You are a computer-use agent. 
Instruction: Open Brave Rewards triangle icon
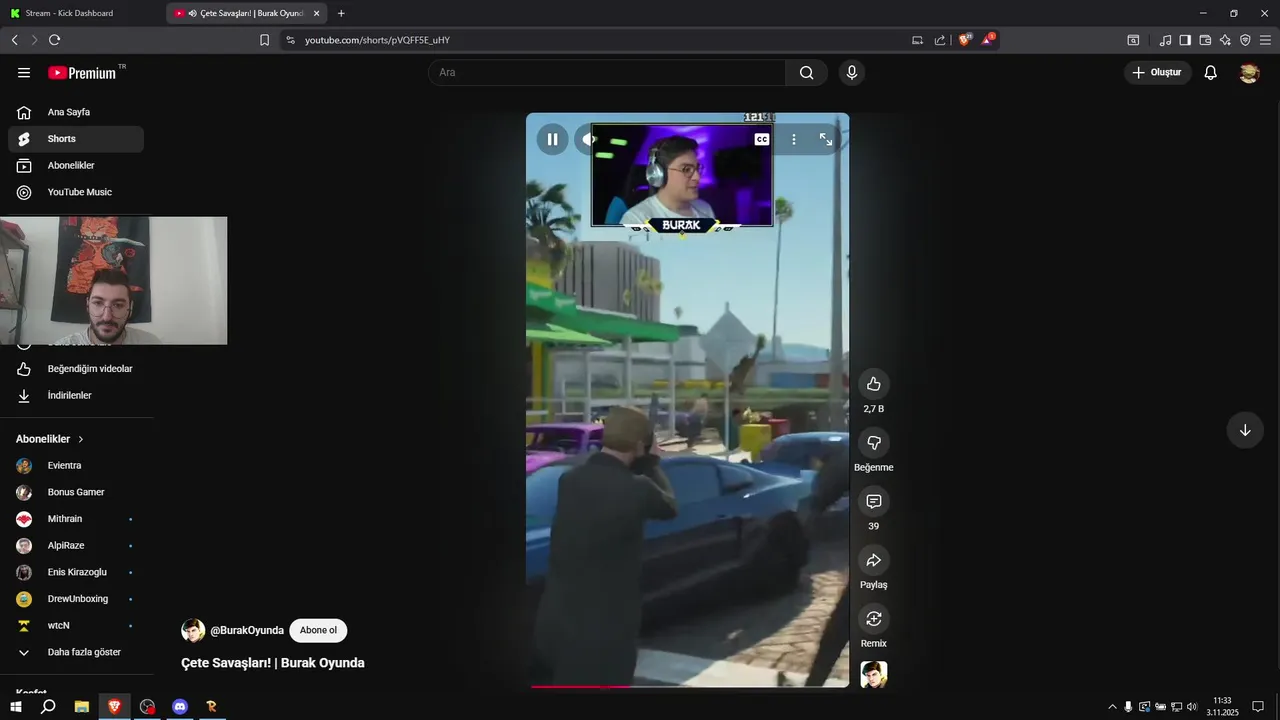click(x=988, y=40)
